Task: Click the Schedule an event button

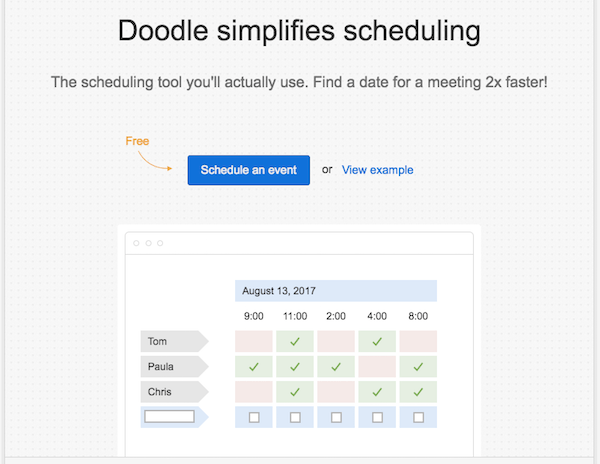Action: pyautogui.click(x=248, y=170)
